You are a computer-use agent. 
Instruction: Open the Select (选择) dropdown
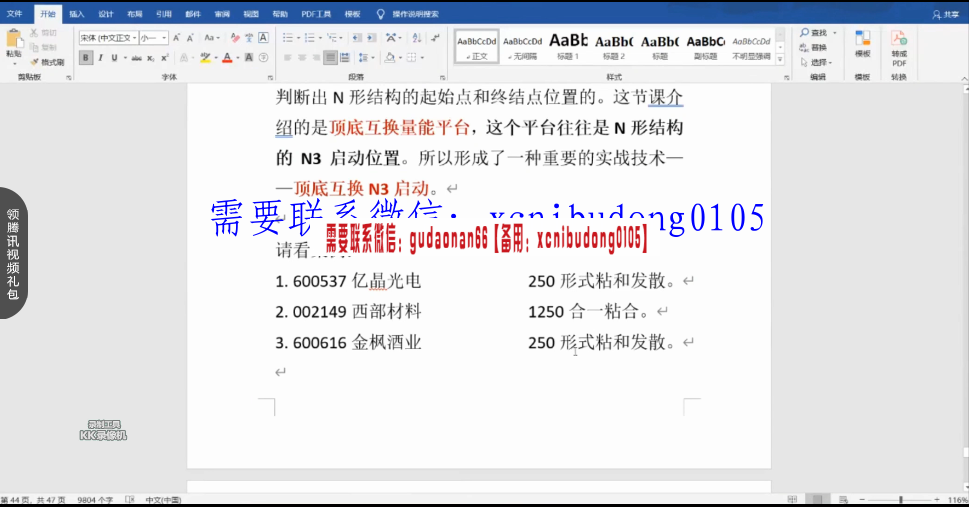[x=817, y=62]
